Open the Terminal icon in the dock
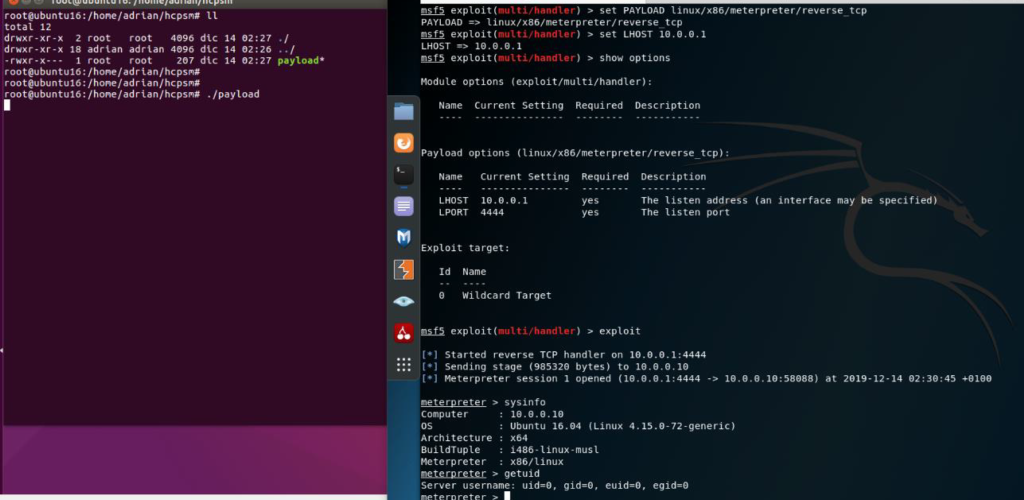This screenshot has height=500, width=1024. tap(404, 175)
